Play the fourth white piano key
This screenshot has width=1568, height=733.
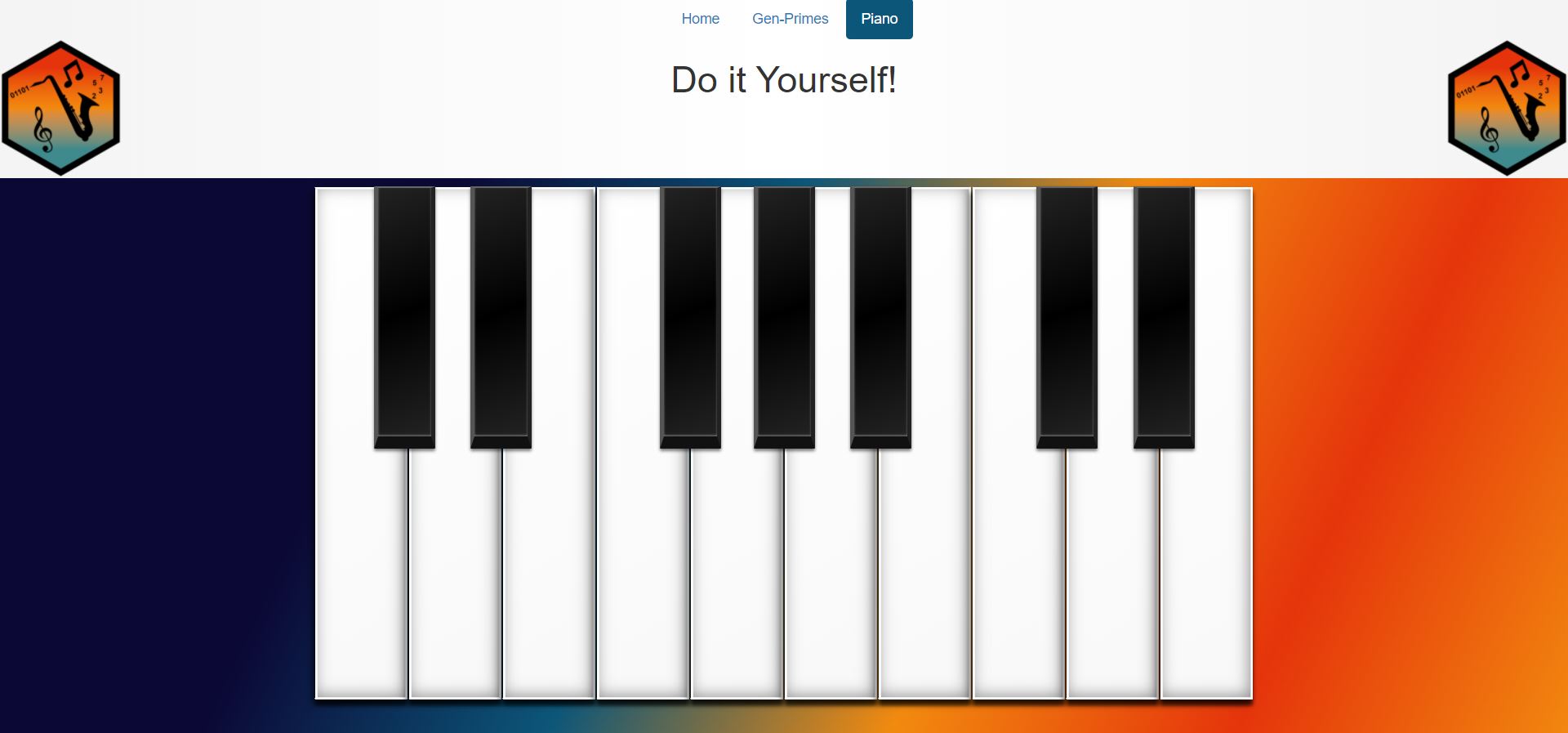point(643,572)
